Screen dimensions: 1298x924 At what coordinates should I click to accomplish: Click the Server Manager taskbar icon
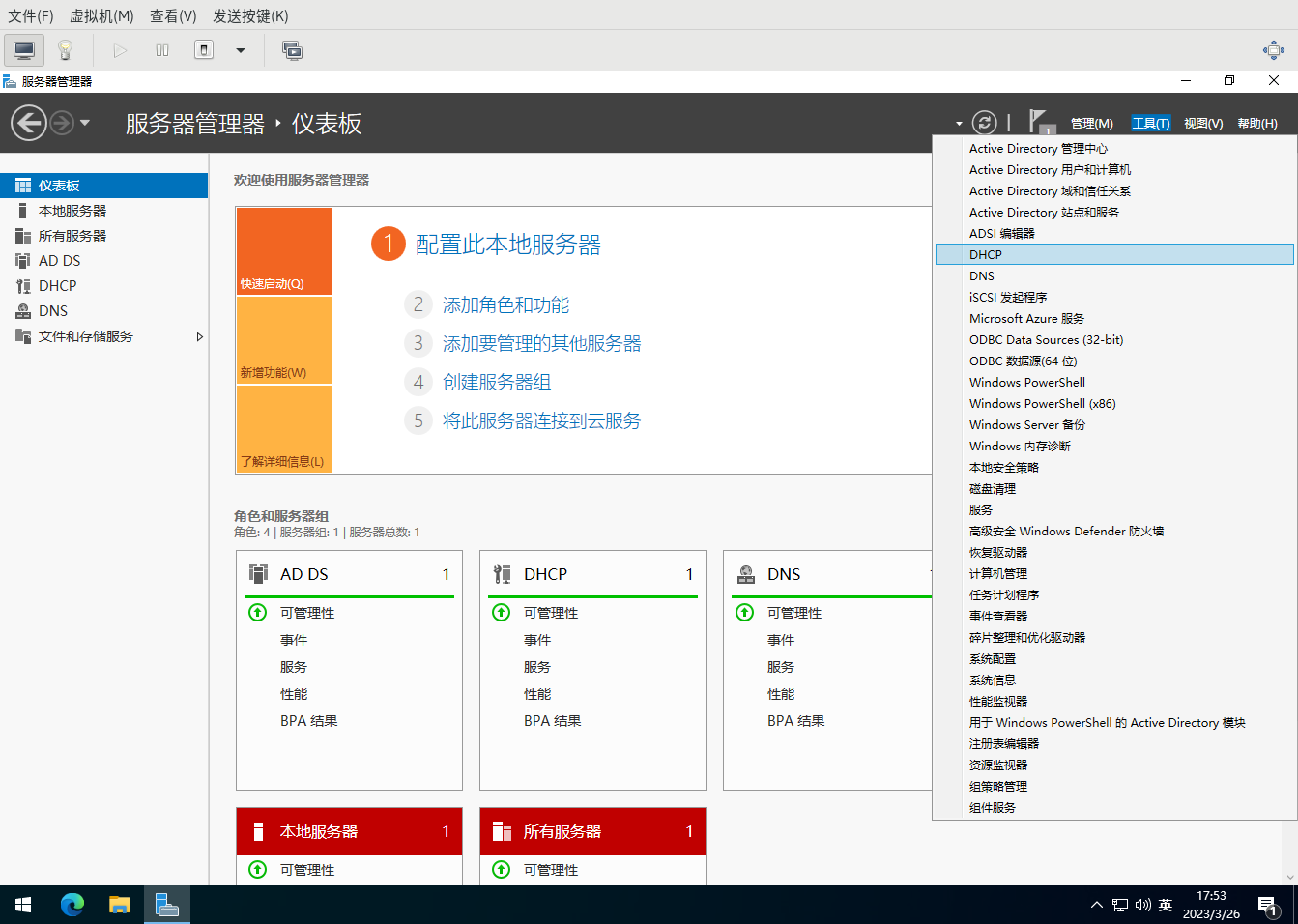coord(166,905)
